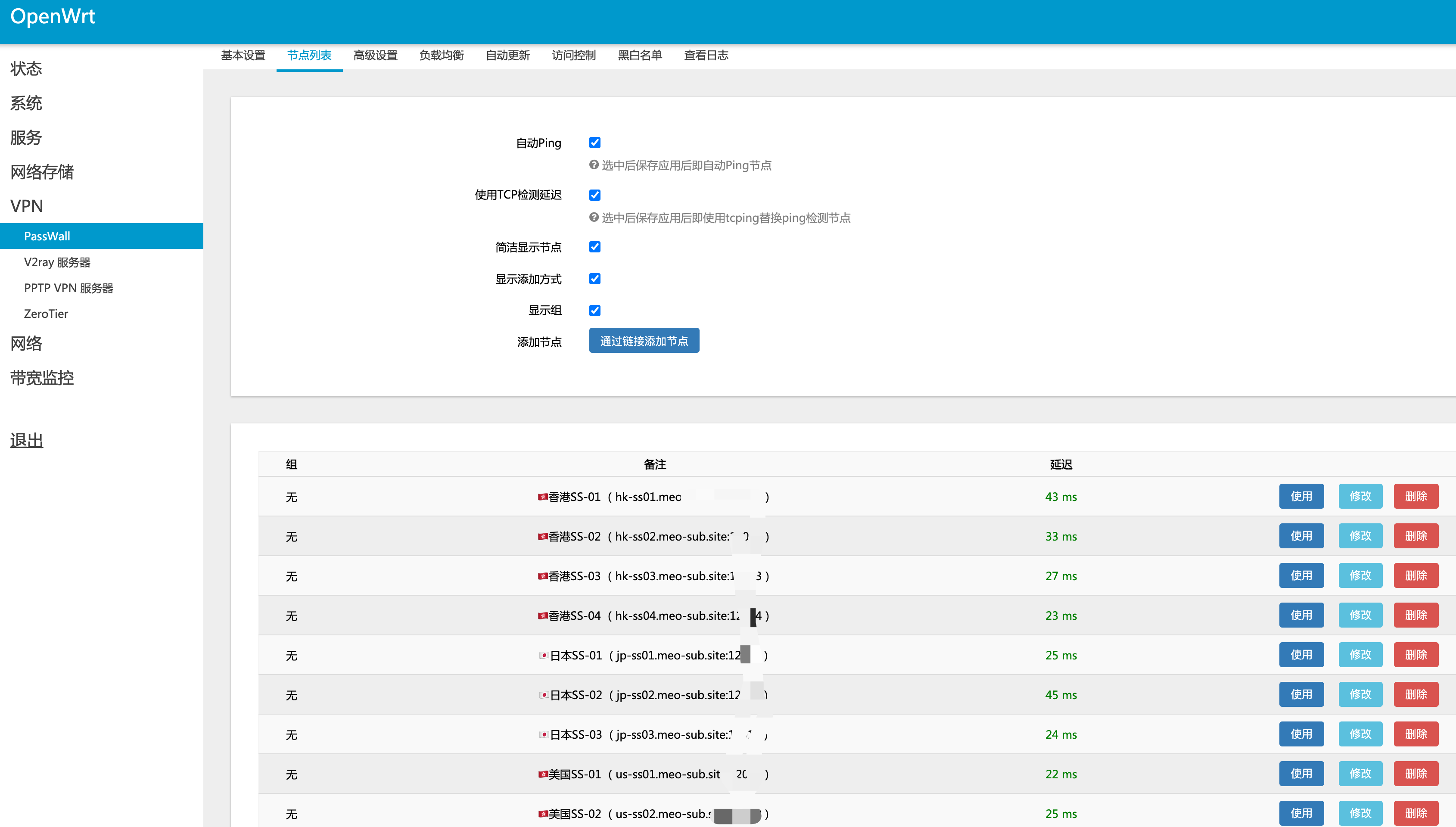This screenshot has width=1456, height=827.
Task: Uncheck 使用TCP检测延迟 checkbox
Action: point(594,195)
